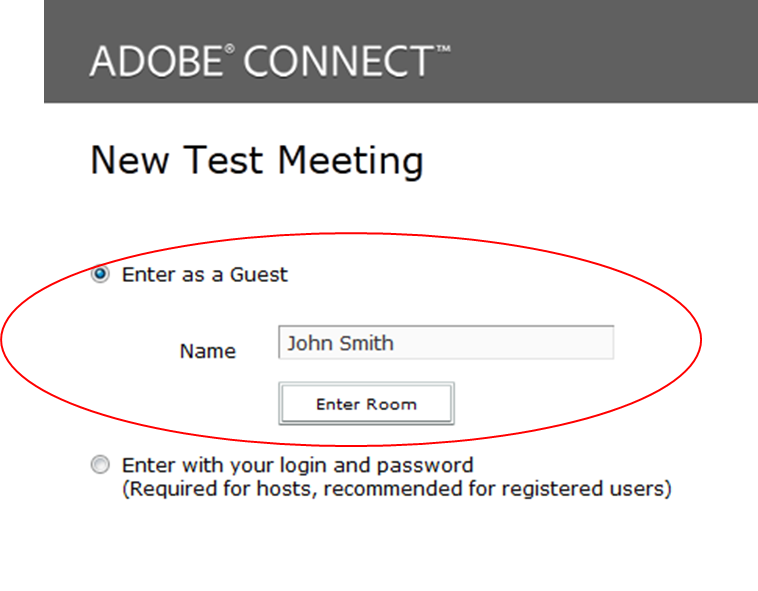Select the Enter as a Guest radio button
This screenshot has width=758, height=591.
[100, 274]
